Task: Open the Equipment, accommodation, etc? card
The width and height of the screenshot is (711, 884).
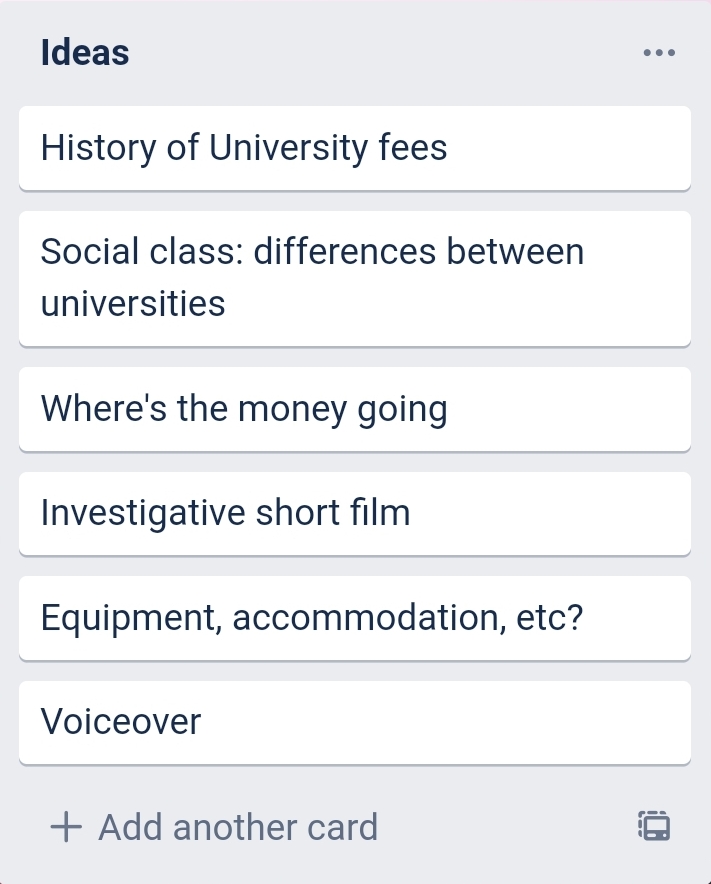Action: [x=354, y=617]
